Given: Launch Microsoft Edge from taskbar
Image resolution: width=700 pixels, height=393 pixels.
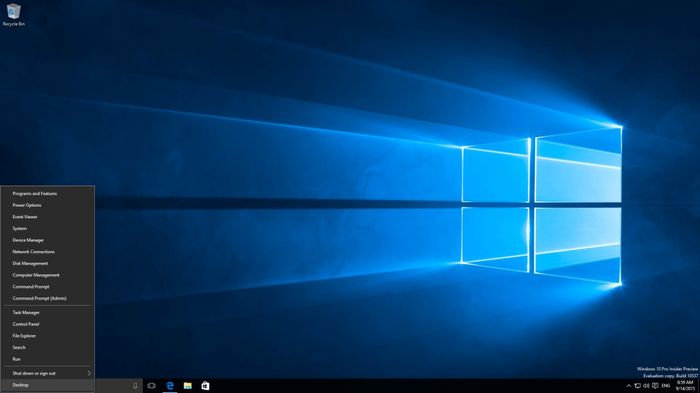Looking at the screenshot, I should (x=170, y=385).
